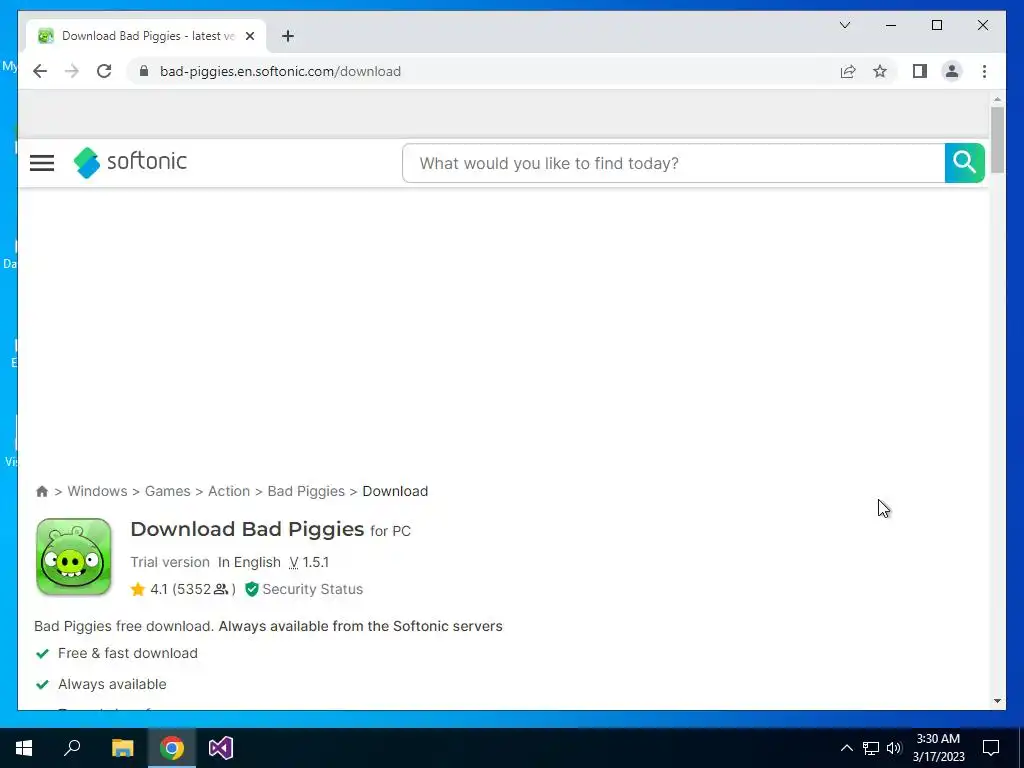Click the network tray icon
Screen dimensions: 1024x768
coord(871,748)
